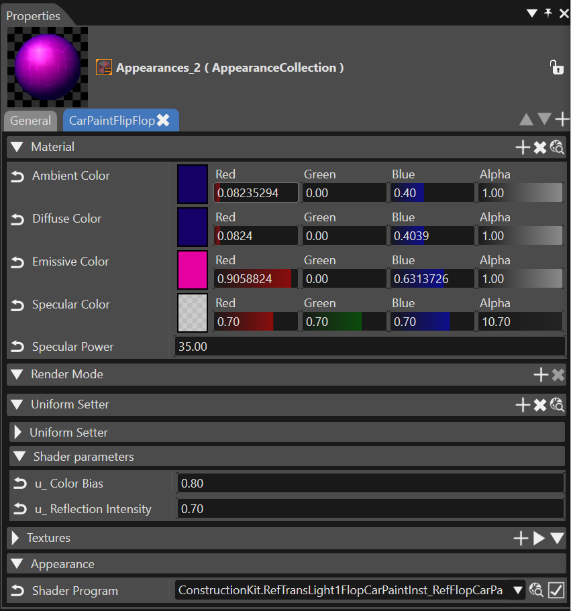This screenshot has width=571, height=612.
Task: Open the search icon beside Shader Program
Action: coord(536,590)
